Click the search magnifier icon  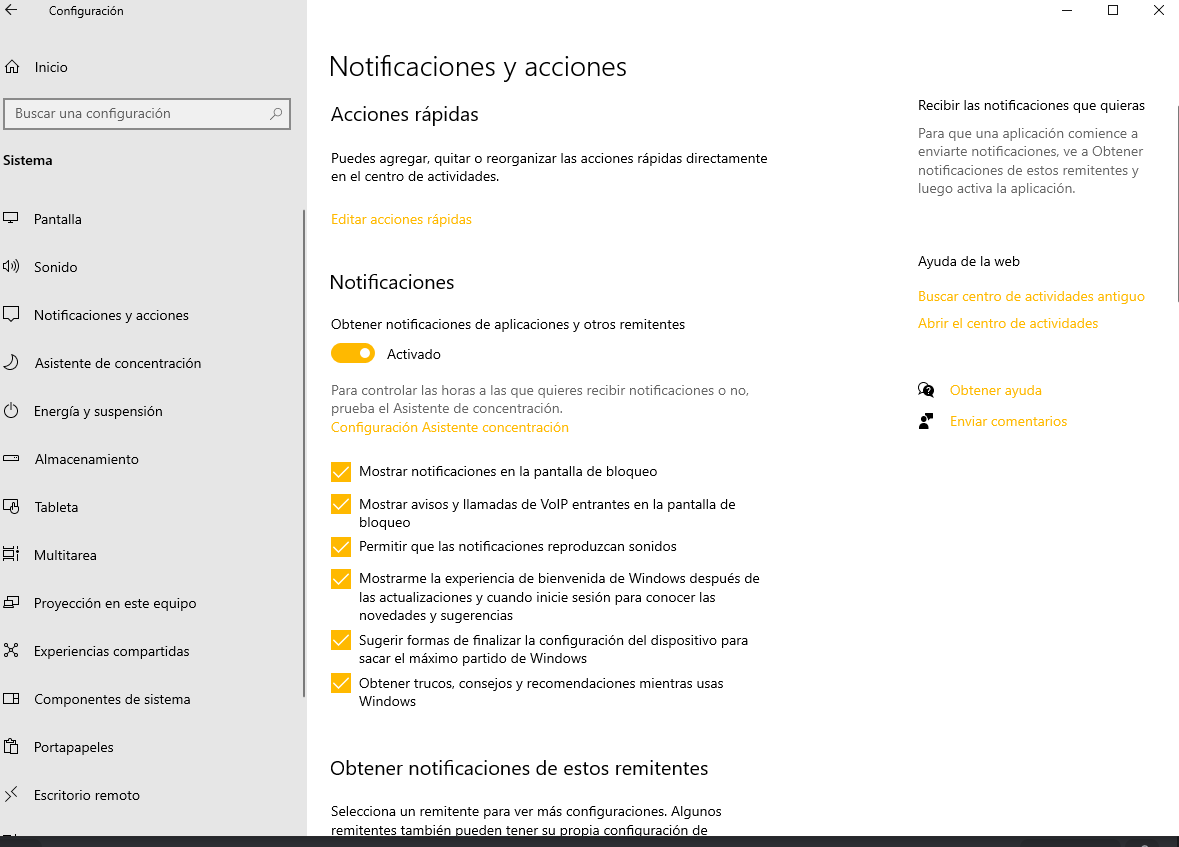pos(276,114)
